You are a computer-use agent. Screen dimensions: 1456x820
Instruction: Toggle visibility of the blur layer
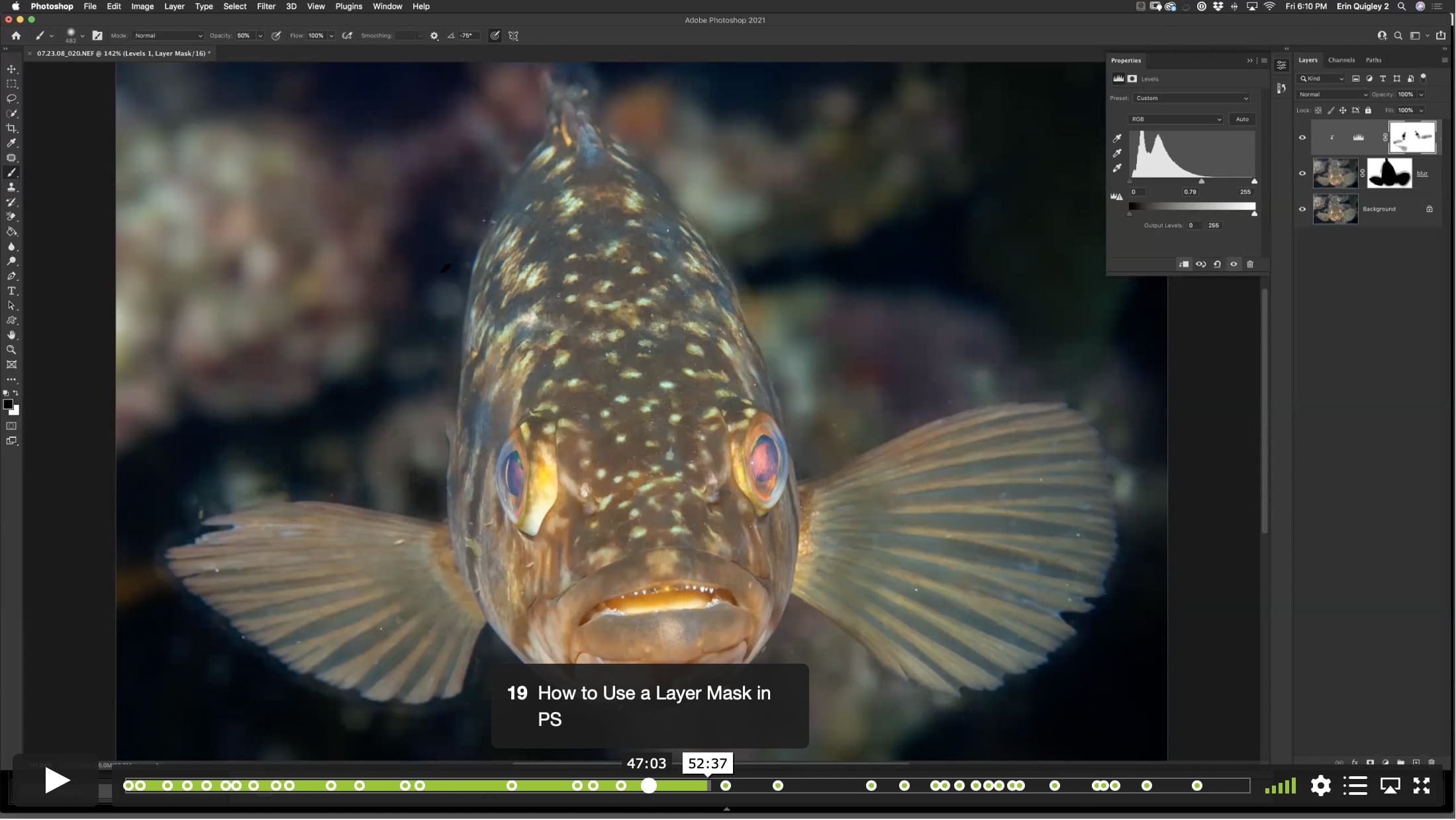(x=1302, y=174)
